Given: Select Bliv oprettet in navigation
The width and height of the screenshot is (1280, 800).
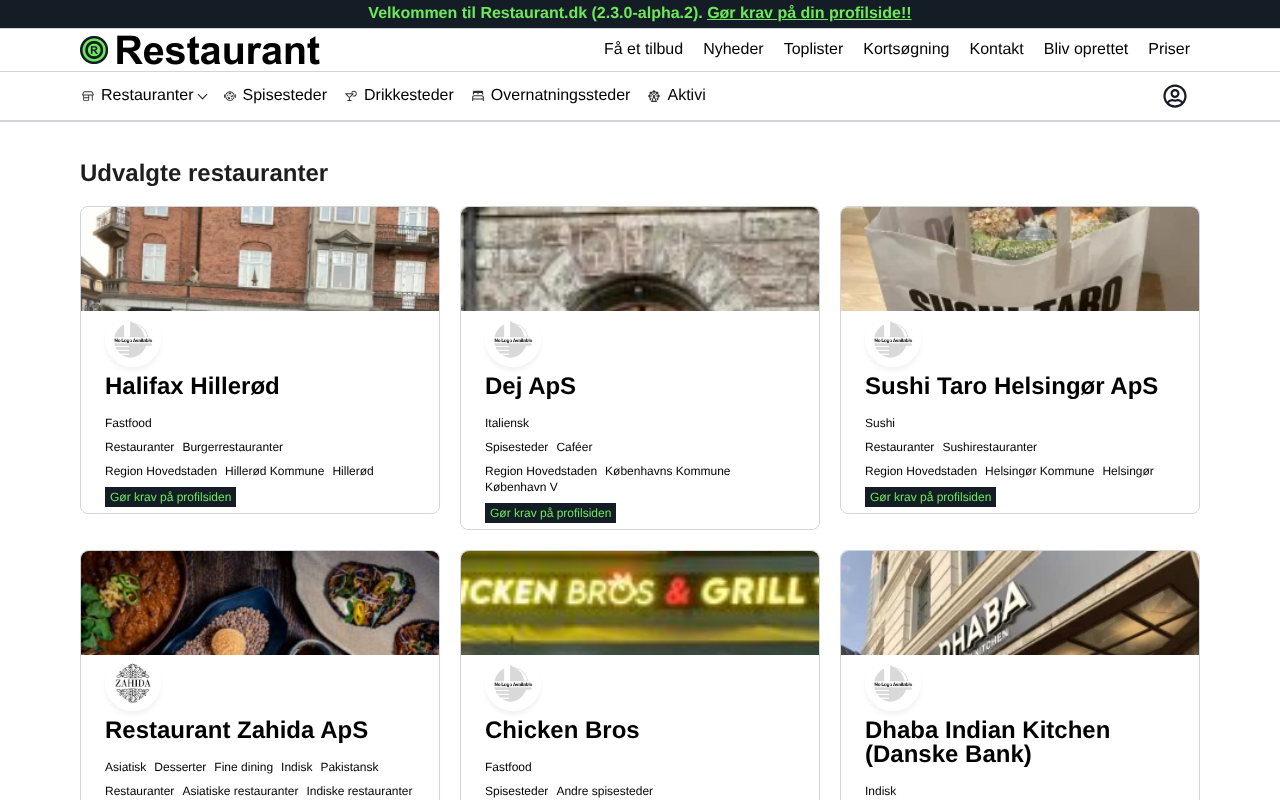Looking at the screenshot, I should pos(1086,49).
